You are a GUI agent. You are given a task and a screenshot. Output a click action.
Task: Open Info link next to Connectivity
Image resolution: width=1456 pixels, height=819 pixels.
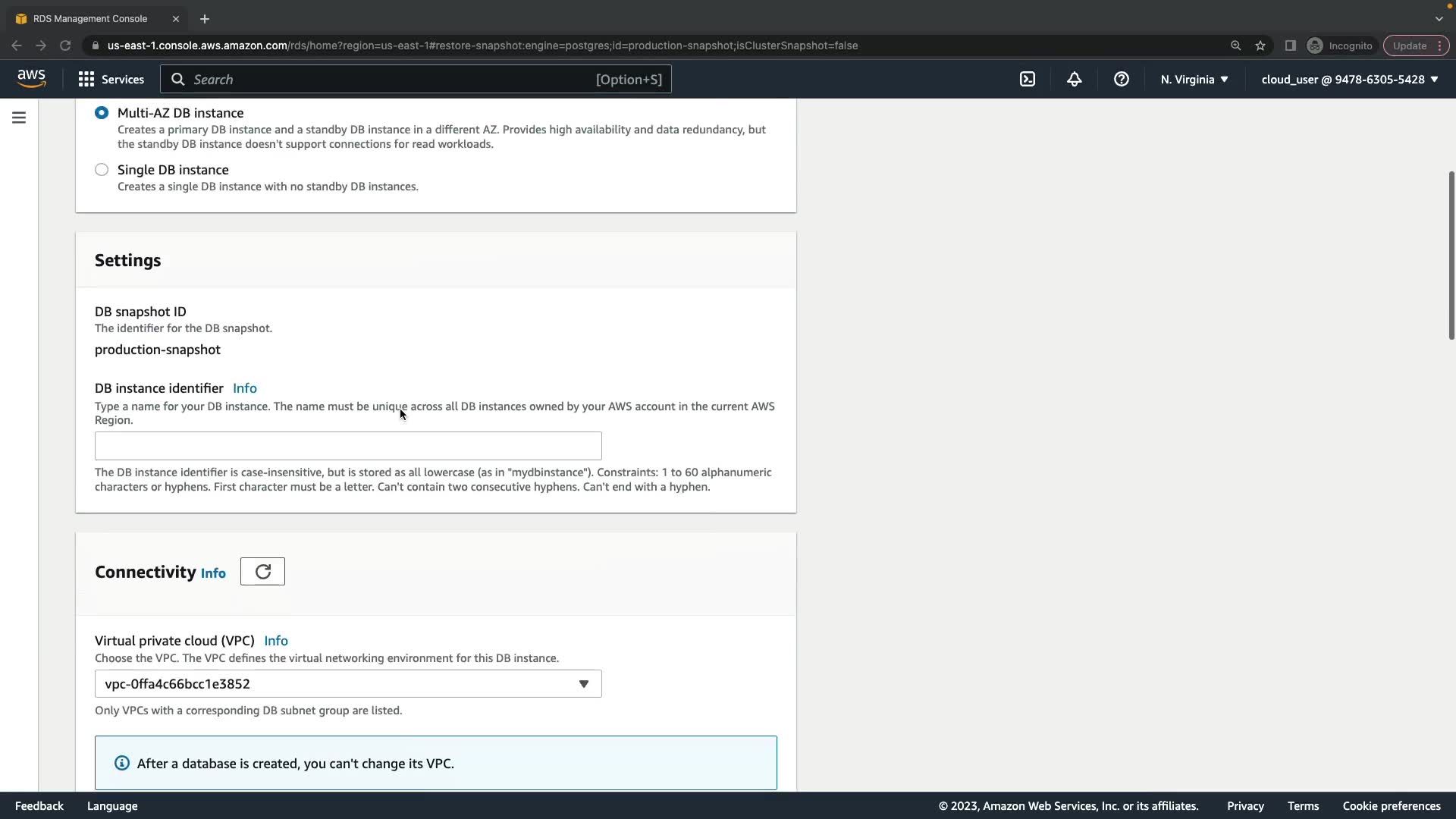pos(213,573)
